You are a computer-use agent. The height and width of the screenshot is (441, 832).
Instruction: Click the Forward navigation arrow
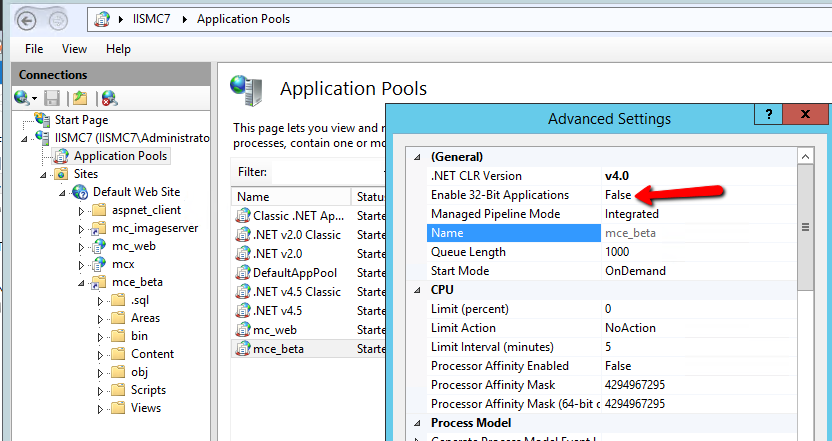[58, 20]
